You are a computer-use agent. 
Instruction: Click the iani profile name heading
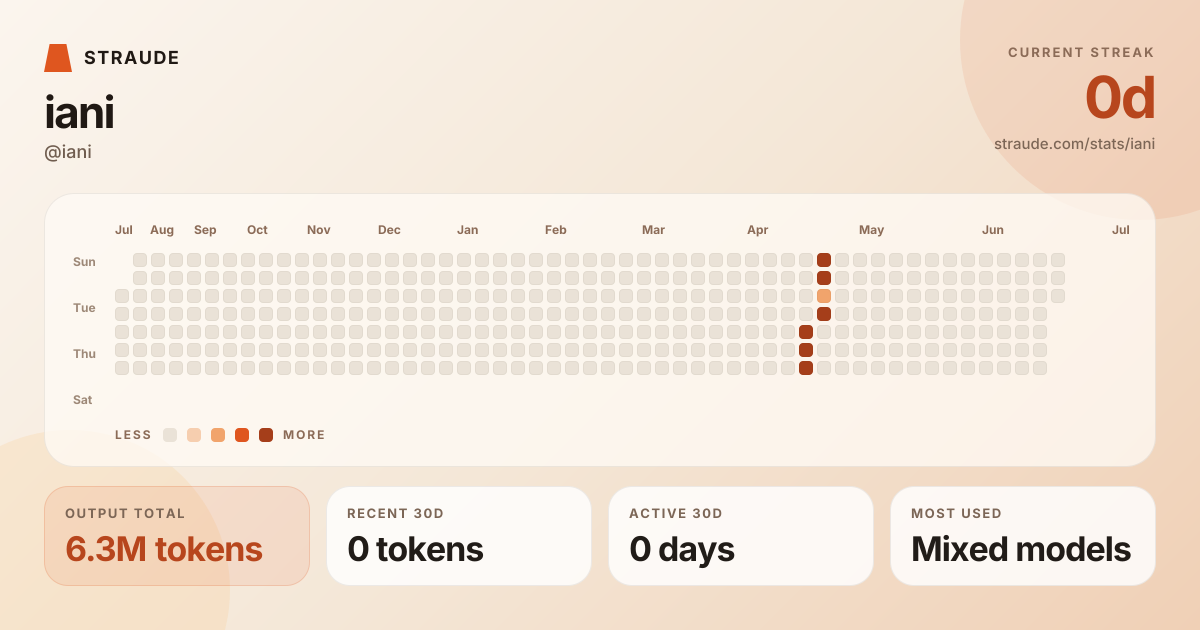coord(79,112)
